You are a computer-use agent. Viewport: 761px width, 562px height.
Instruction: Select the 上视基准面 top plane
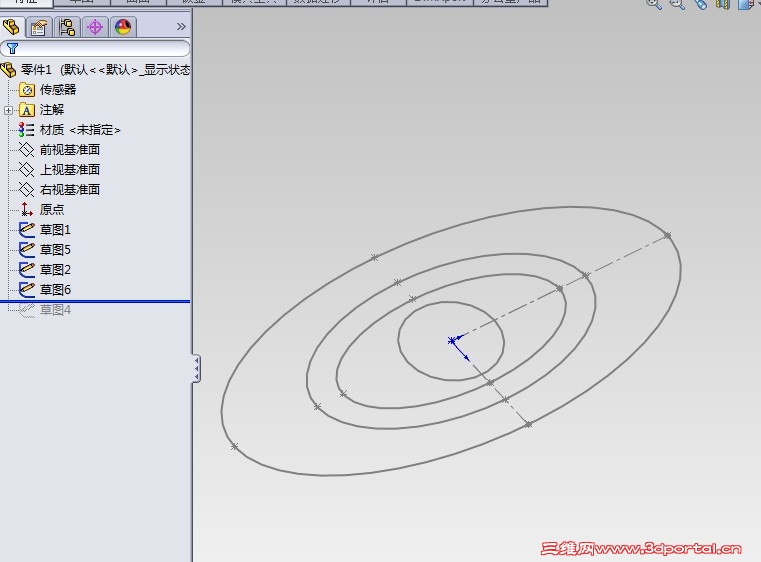point(59,170)
